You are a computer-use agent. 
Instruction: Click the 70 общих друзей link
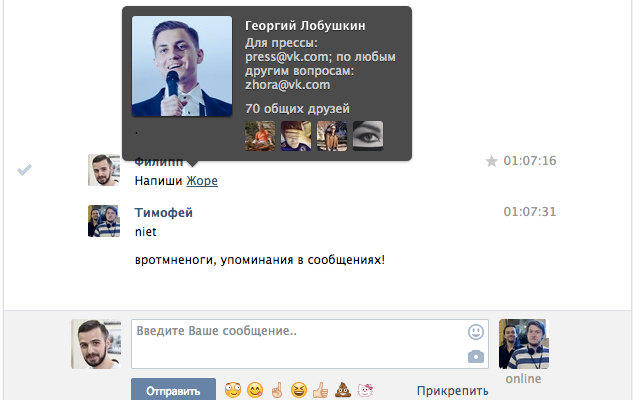[x=297, y=109]
